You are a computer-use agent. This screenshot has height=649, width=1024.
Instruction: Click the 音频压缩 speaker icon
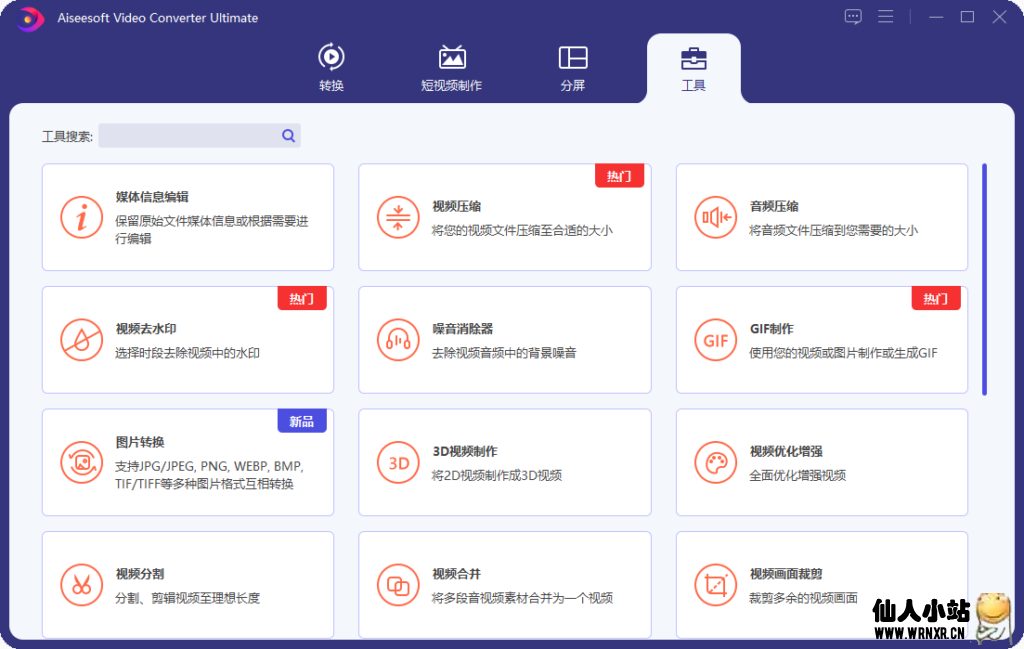(715, 217)
